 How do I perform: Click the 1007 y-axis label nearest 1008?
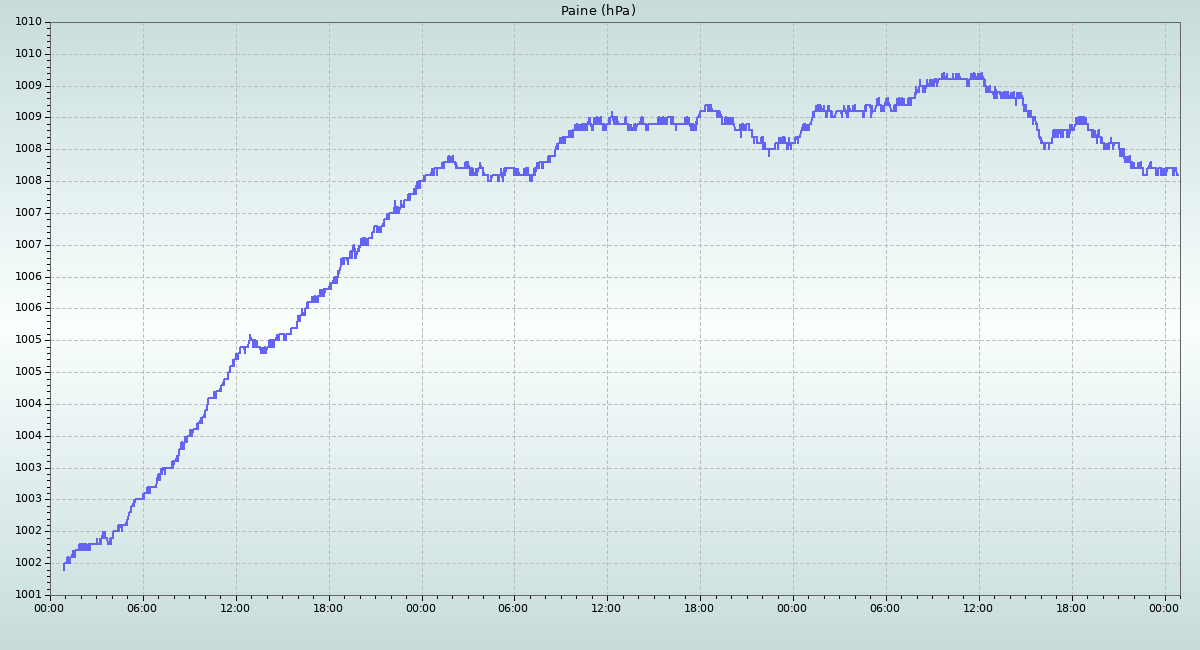tap(29, 213)
